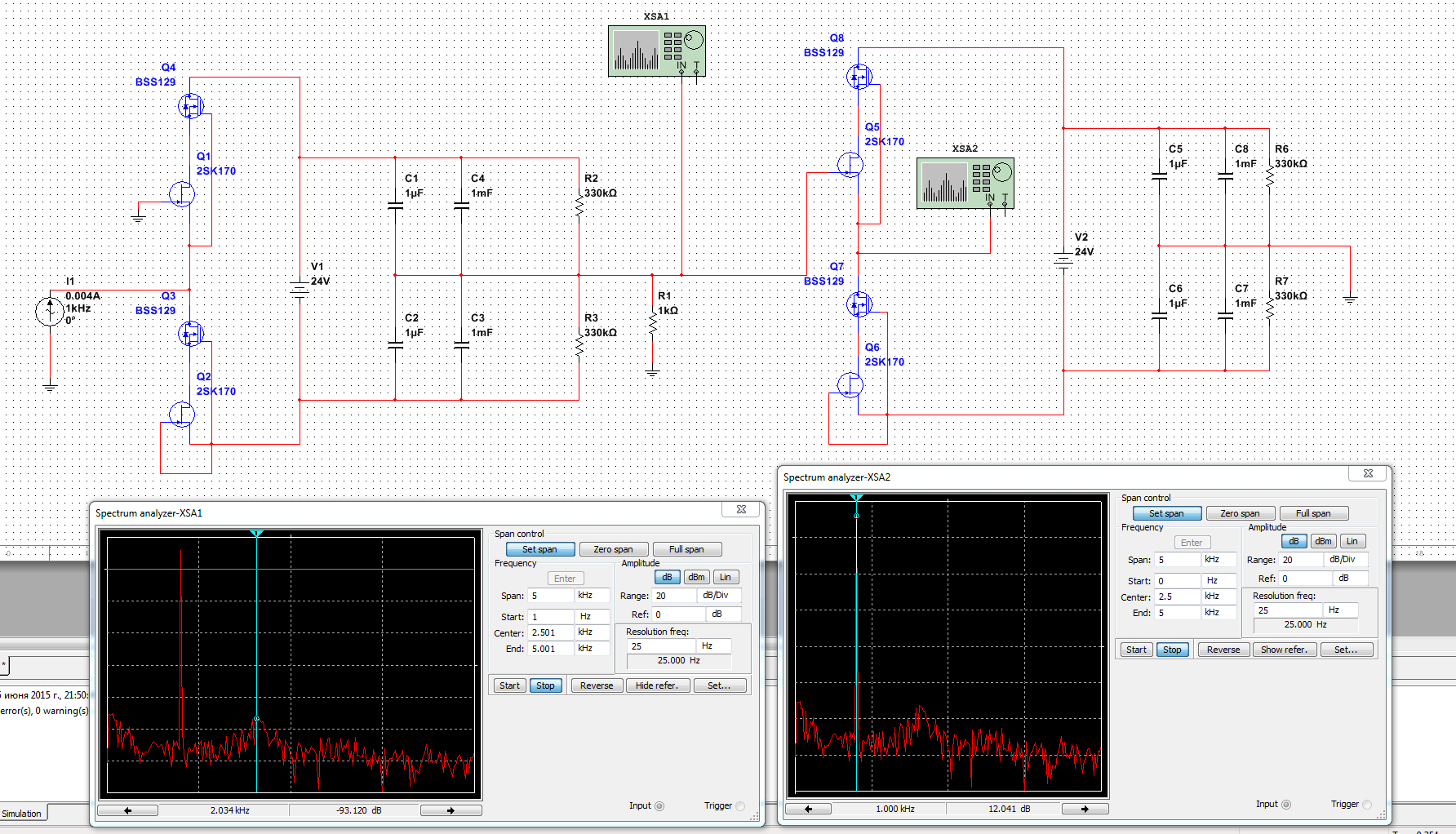
Task: Select the R1 1kΩ resistor symbol
Action: pos(652,323)
